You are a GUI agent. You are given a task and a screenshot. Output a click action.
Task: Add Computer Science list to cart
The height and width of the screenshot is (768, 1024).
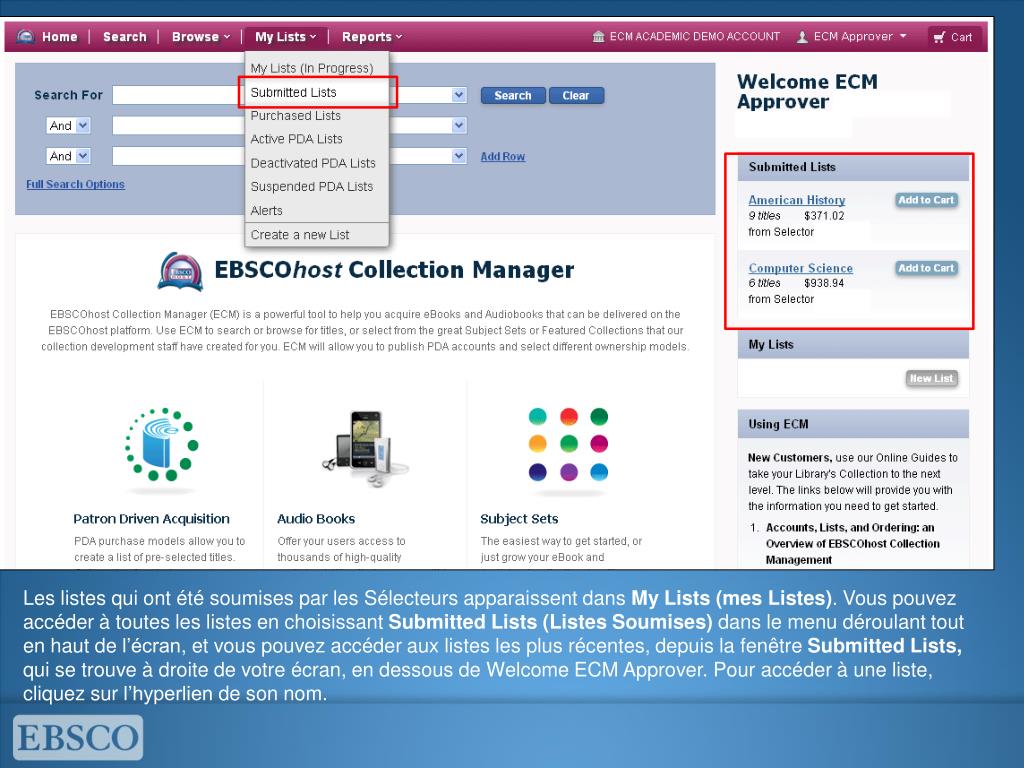click(x=927, y=268)
